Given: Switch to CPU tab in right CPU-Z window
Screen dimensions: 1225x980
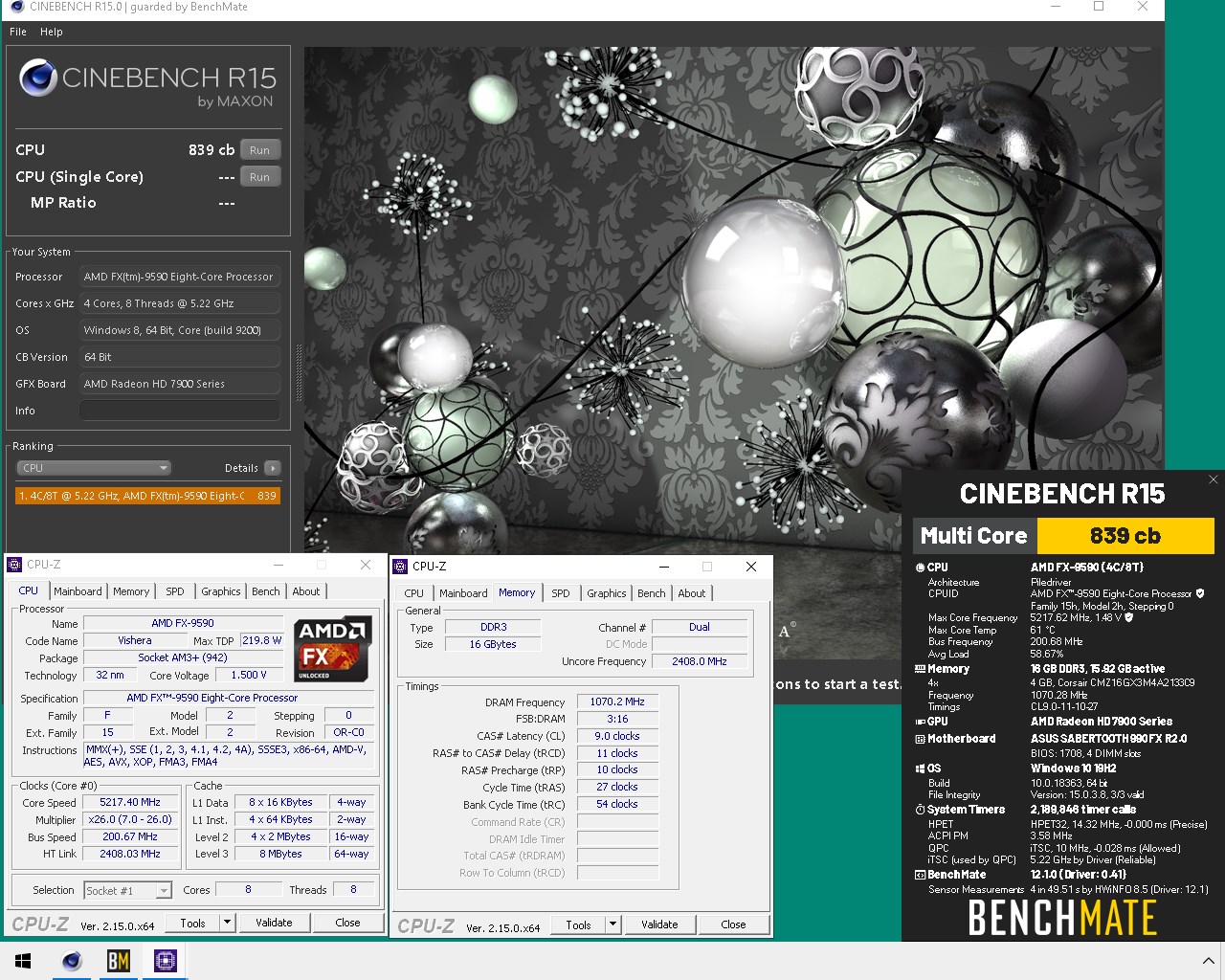Looking at the screenshot, I should coord(413,593).
